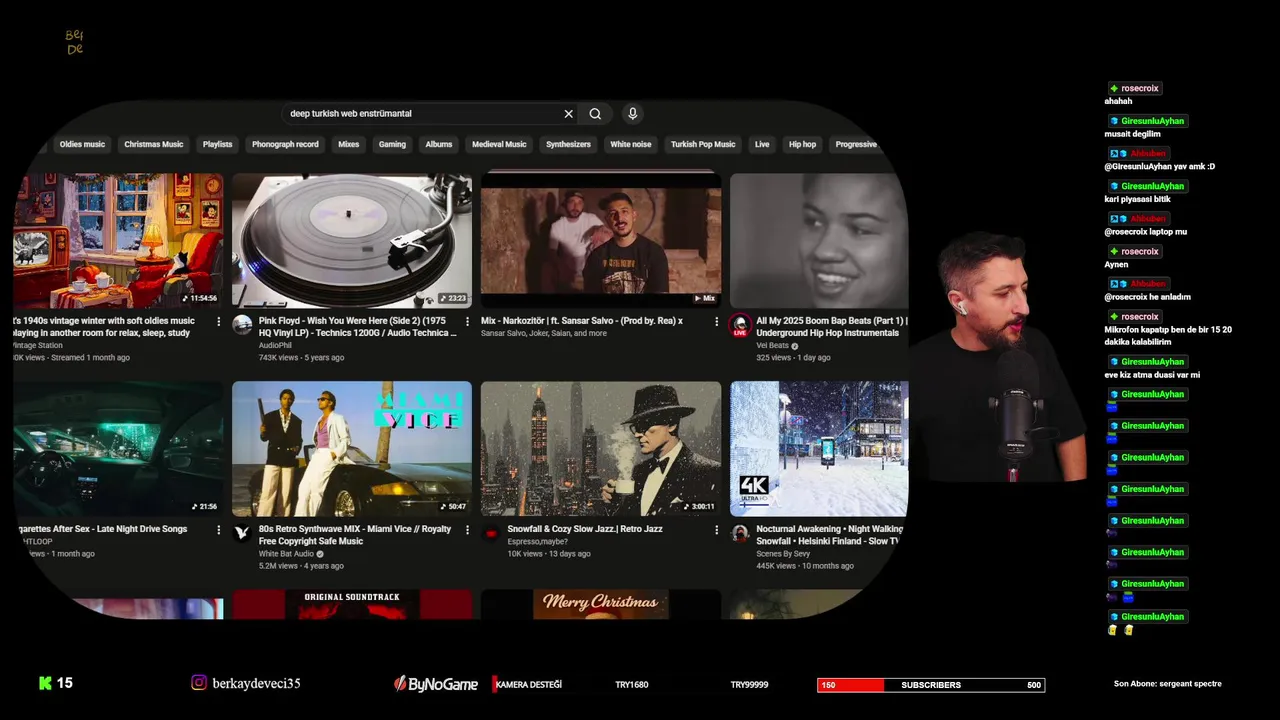Clear the YouTube search box text
This screenshot has height=720, width=1280.
point(568,114)
